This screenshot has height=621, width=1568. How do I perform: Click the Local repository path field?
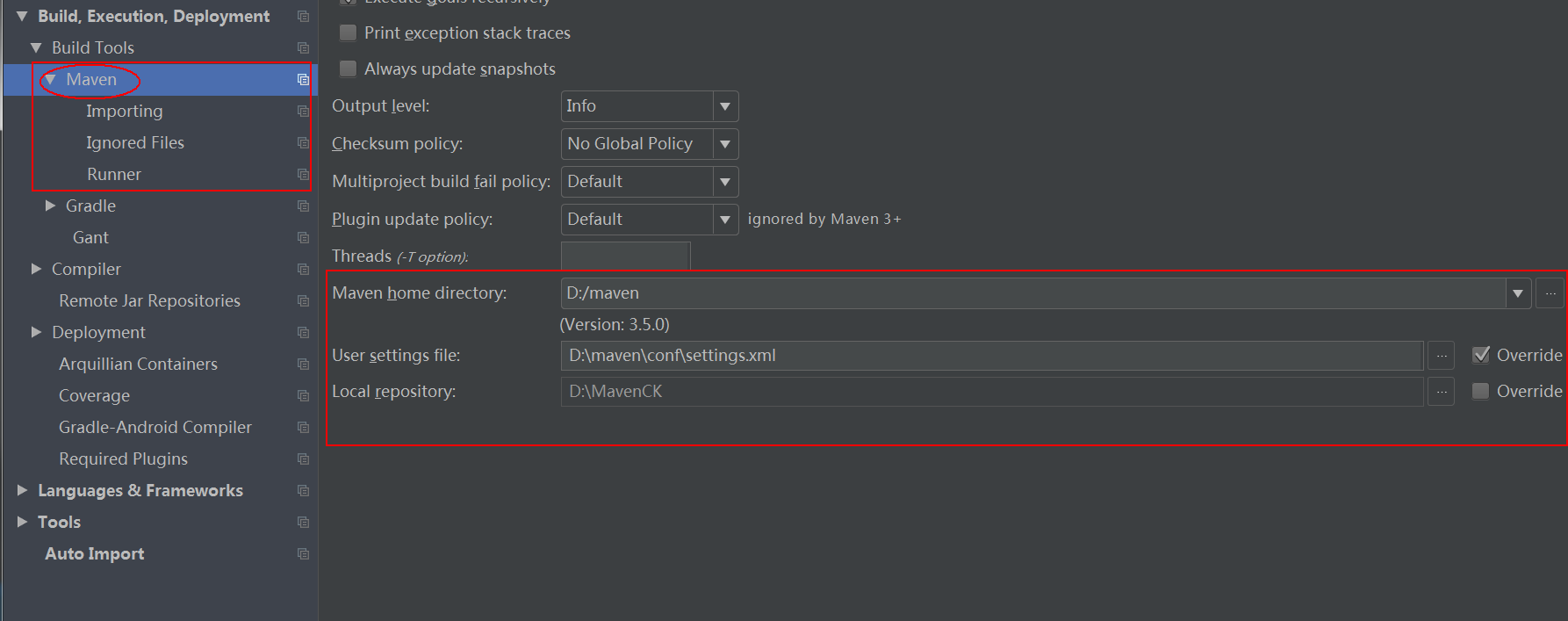[x=992, y=392]
